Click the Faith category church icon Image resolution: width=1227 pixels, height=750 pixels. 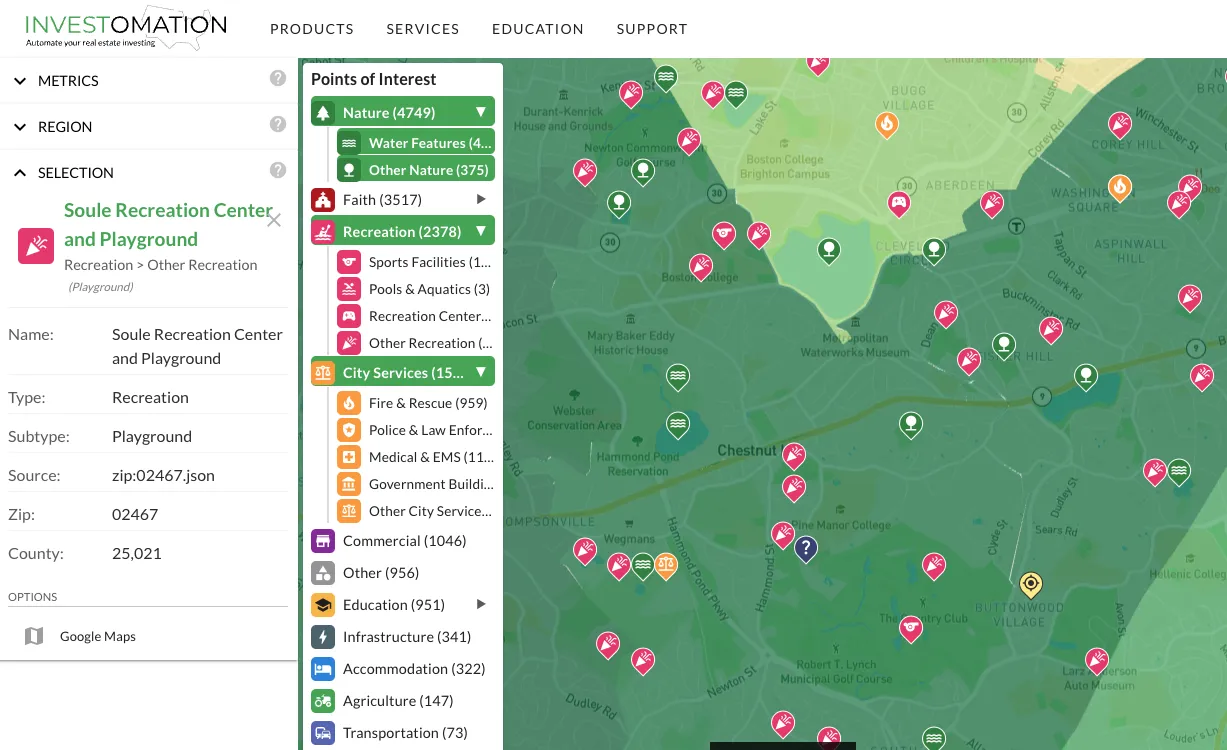pos(322,200)
